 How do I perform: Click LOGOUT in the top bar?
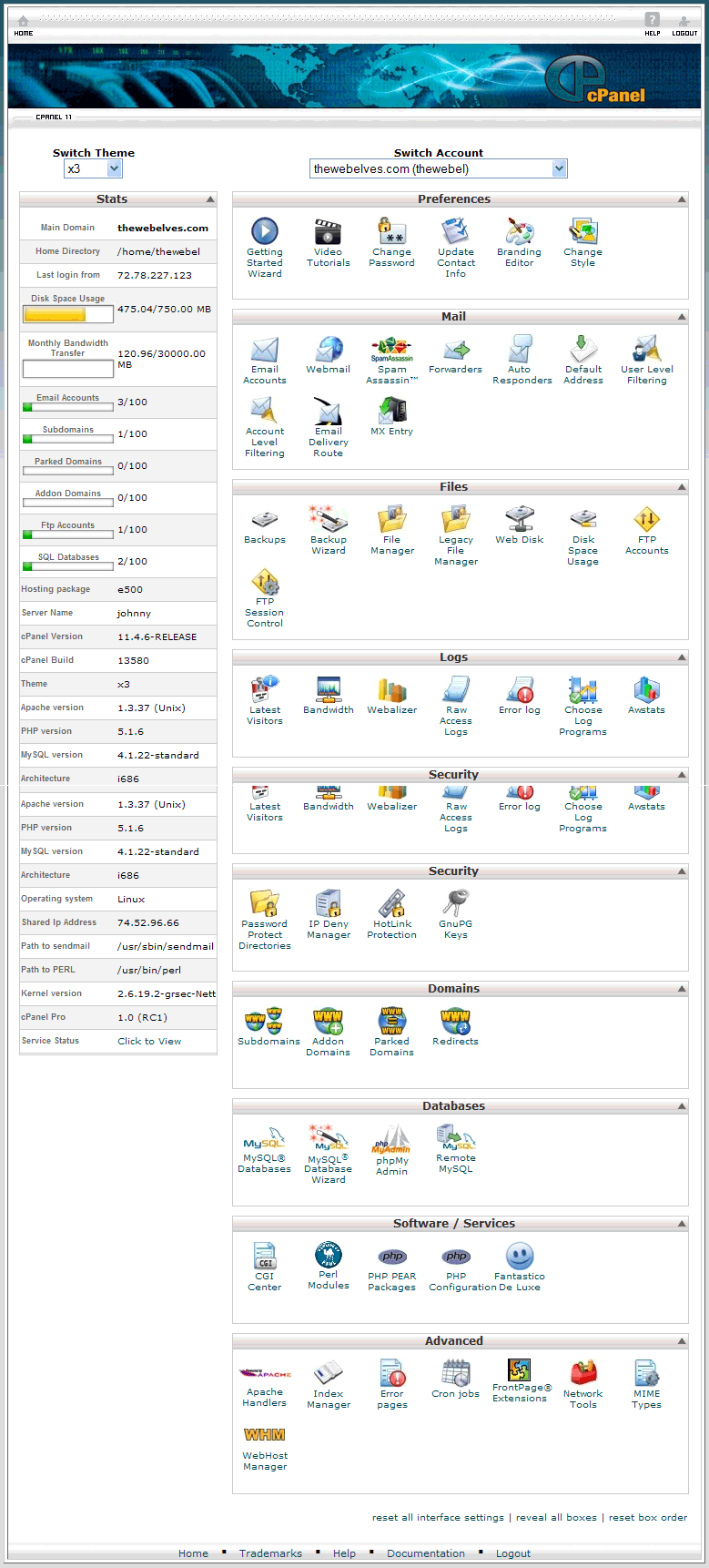coord(684,25)
